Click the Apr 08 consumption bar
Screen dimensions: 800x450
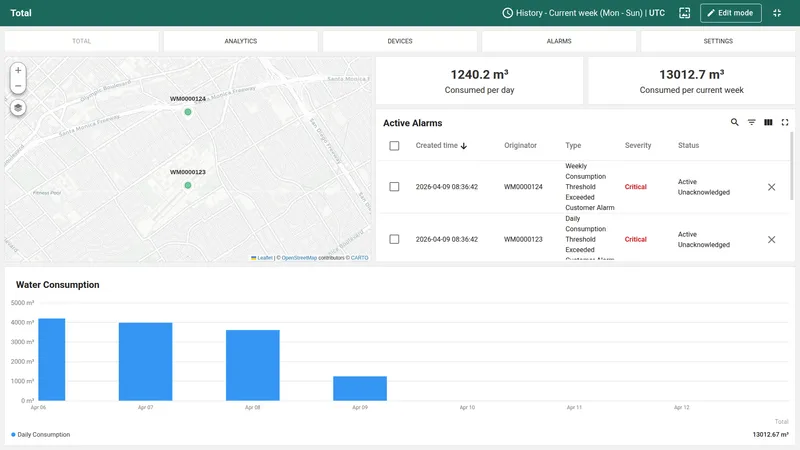253,365
